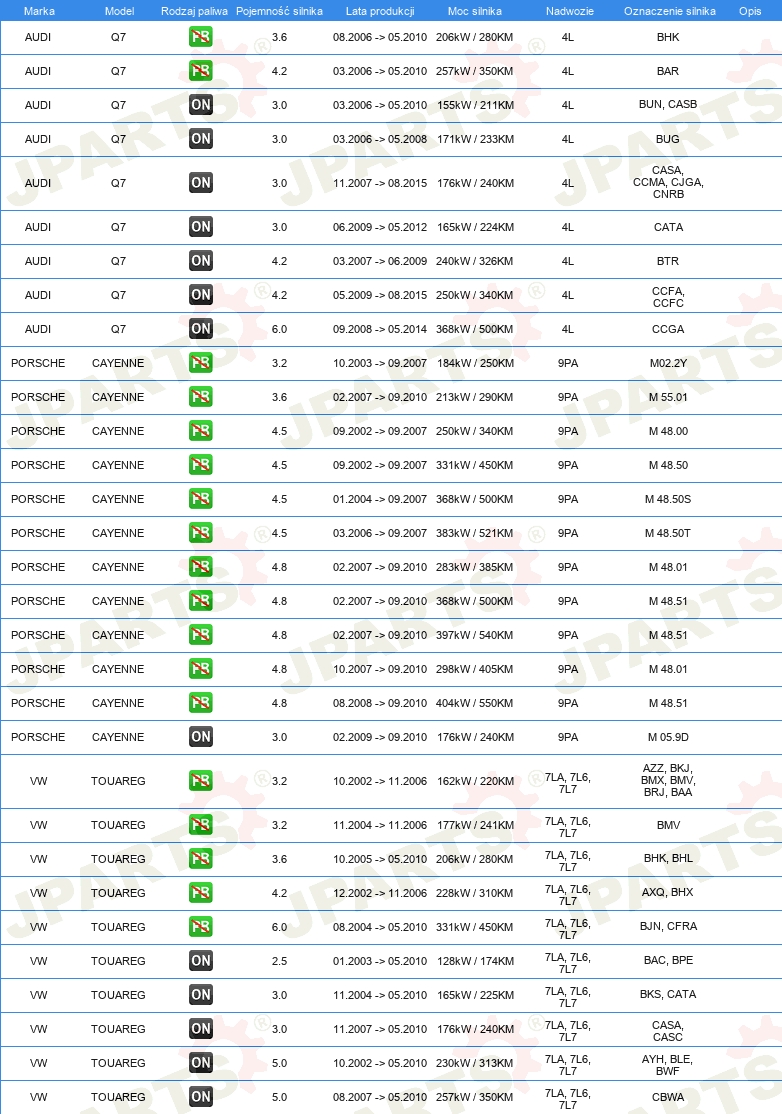782x1114 pixels.
Task: Click the petrol icon in the 298kW / 405KM row
Action: 201,669
